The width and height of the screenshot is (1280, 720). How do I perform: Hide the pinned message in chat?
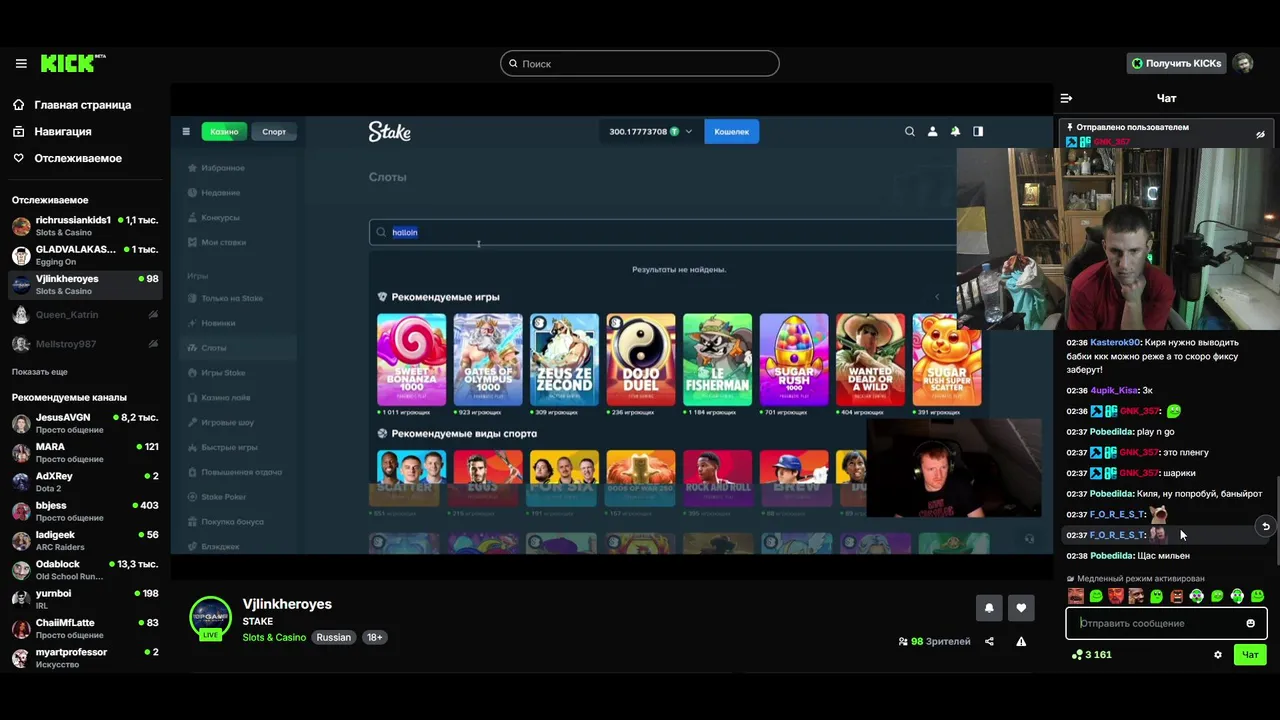[x=1260, y=134]
